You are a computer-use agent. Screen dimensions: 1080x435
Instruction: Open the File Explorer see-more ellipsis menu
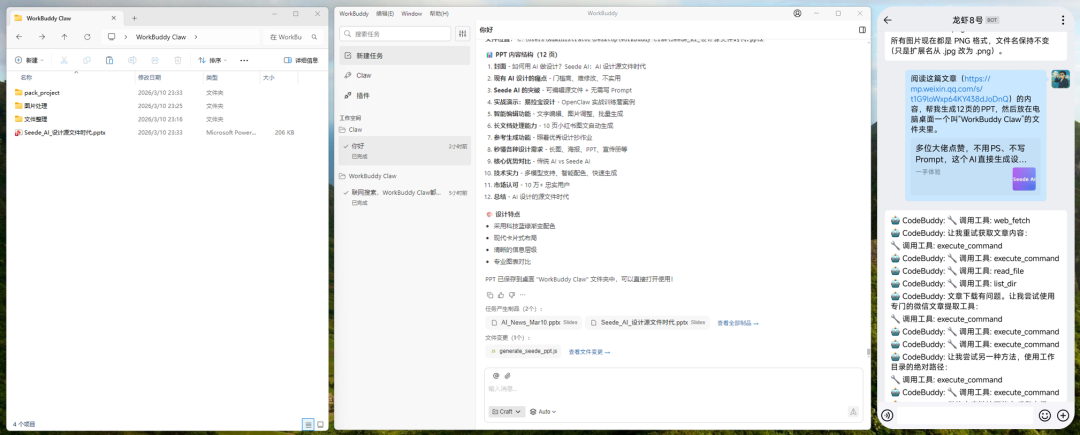click(x=244, y=61)
